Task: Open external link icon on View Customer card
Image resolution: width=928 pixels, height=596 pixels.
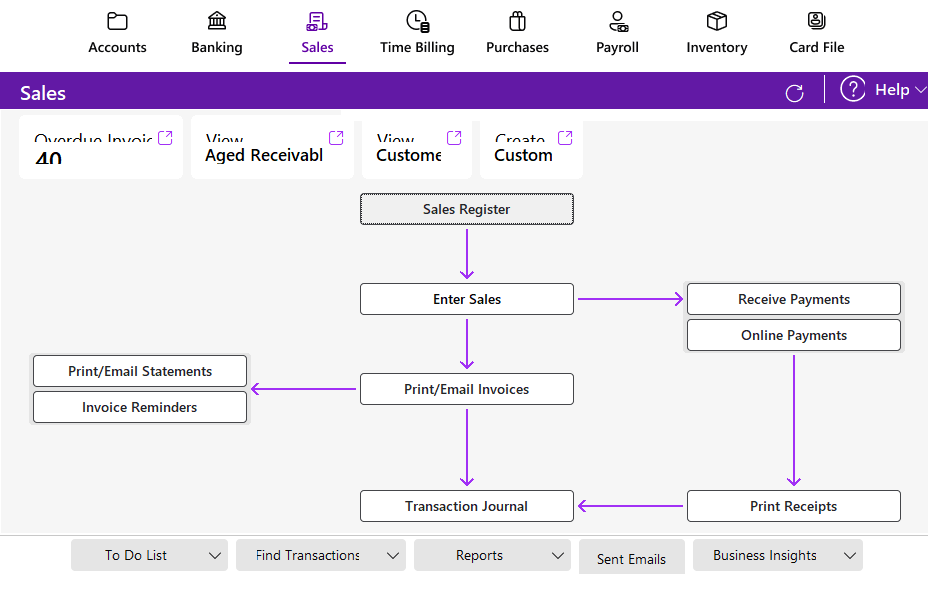Action: [454, 138]
